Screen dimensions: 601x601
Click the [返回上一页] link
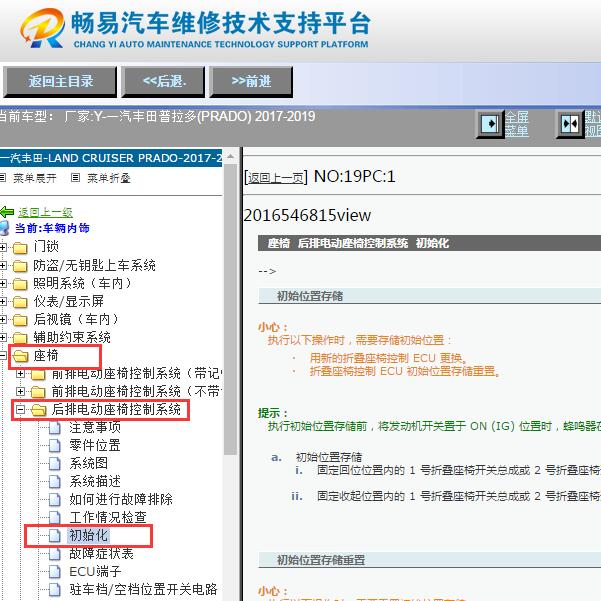[x=276, y=177]
